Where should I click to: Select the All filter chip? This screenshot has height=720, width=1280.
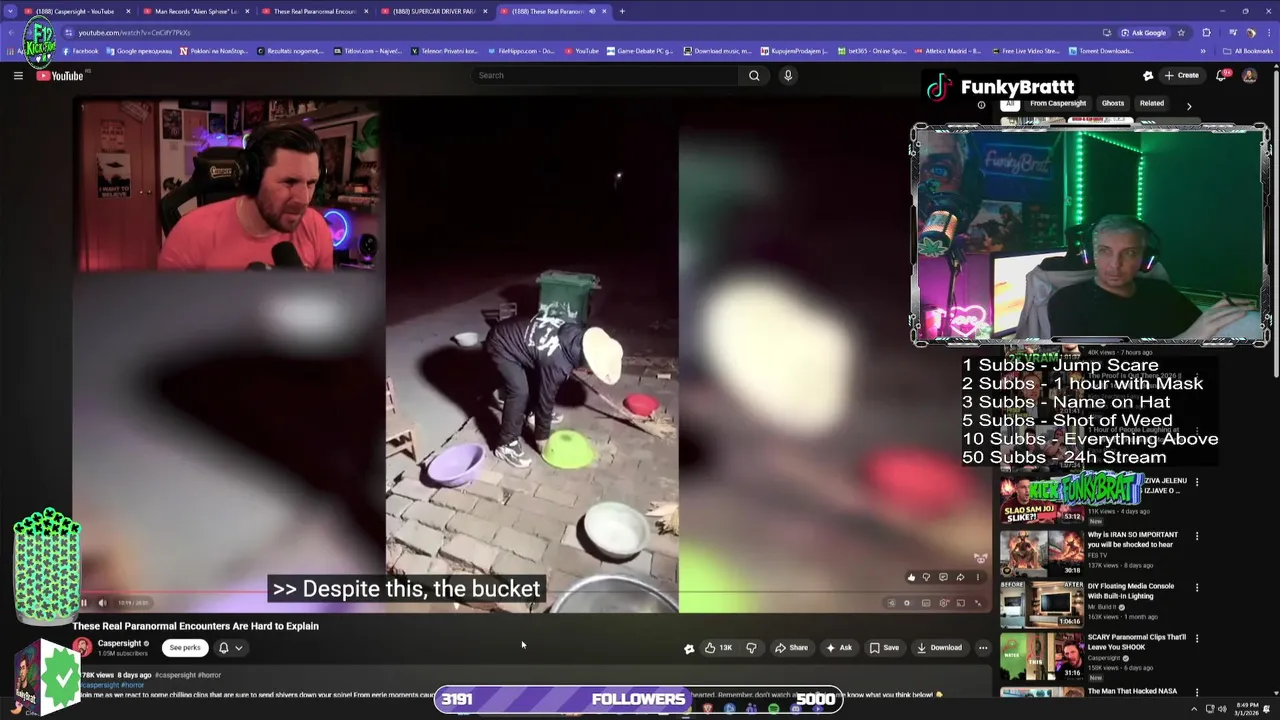click(x=1010, y=103)
